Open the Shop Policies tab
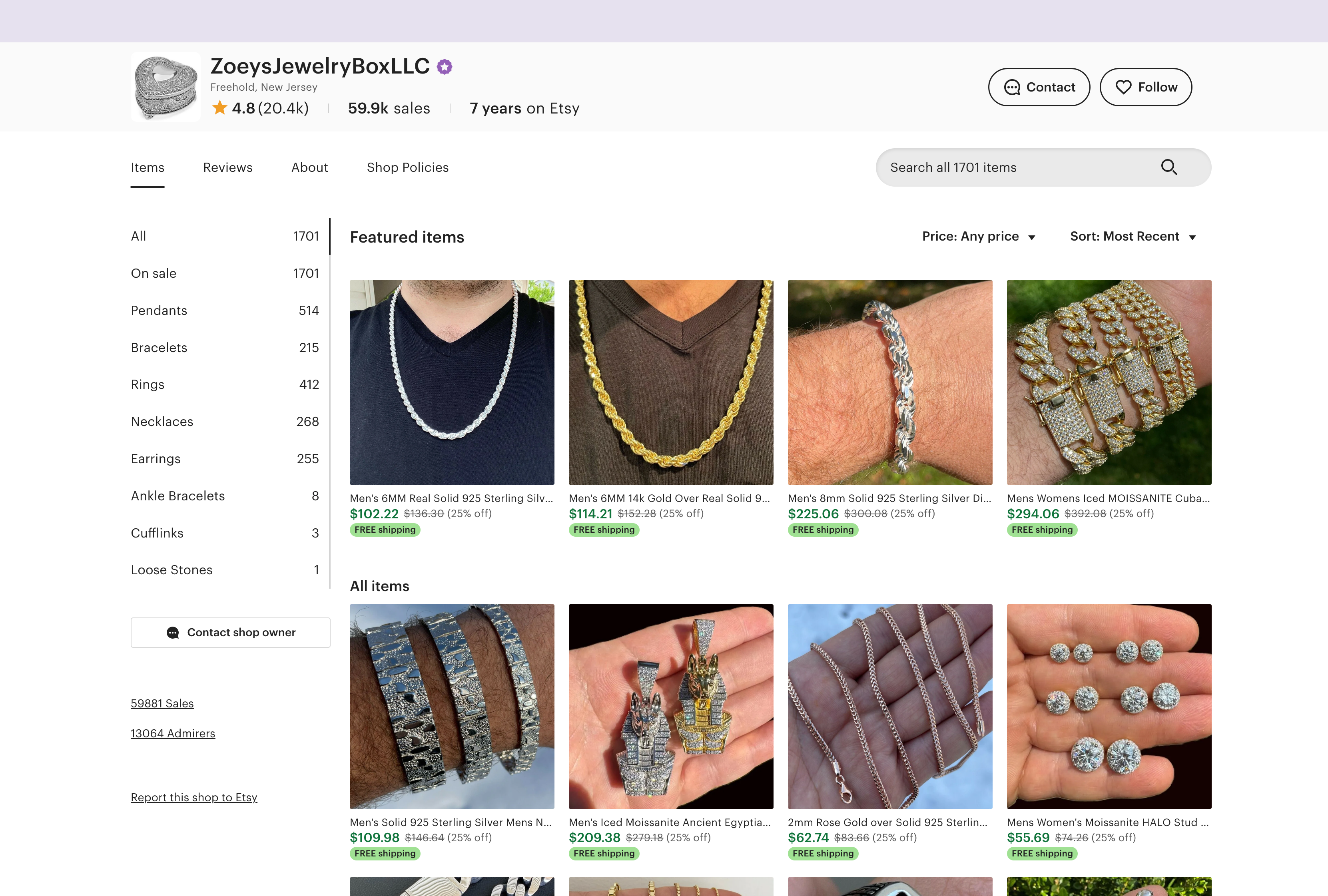Screen dimensions: 1328x896 coord(407,167)
